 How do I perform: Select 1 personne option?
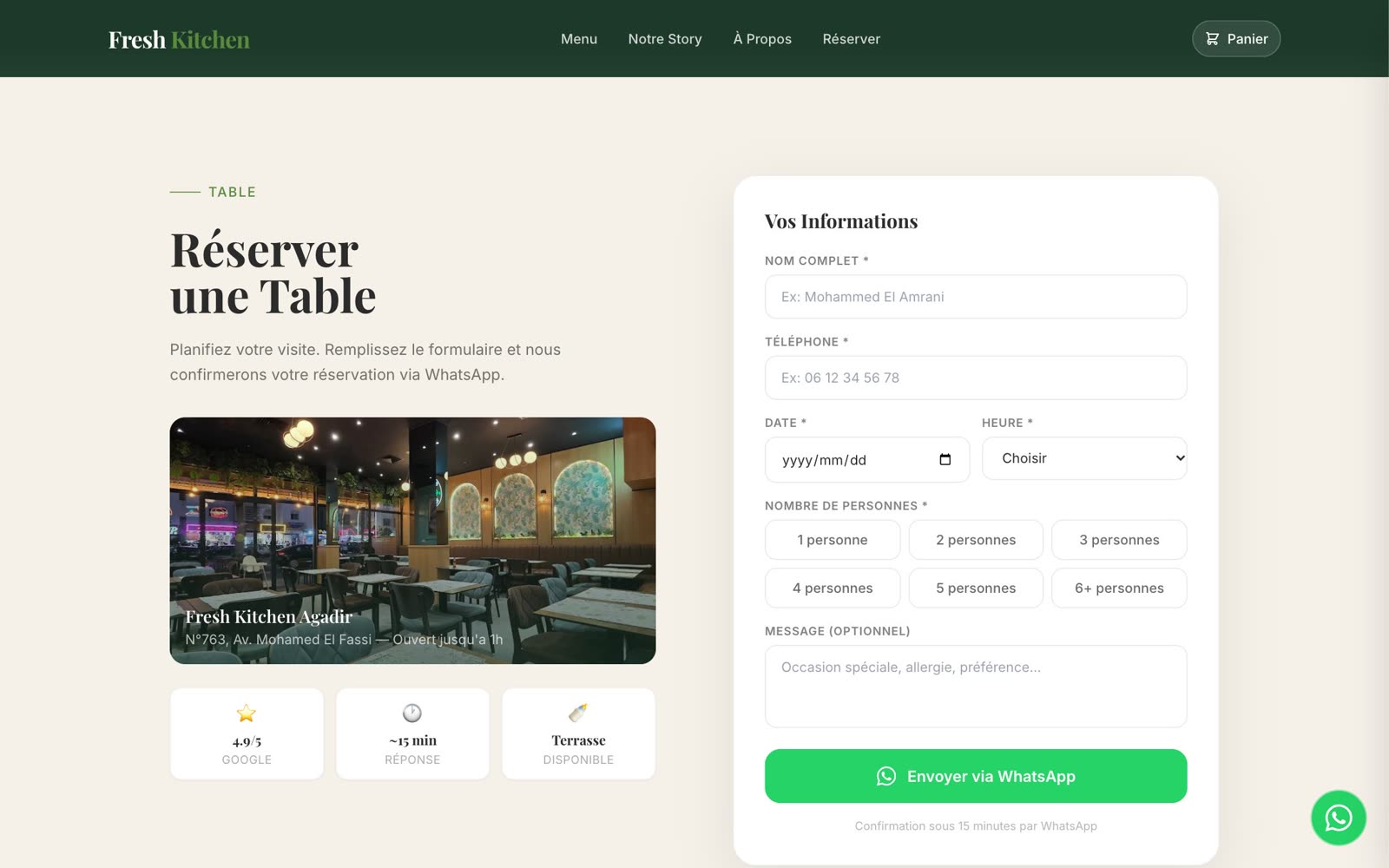coord(833,540)
